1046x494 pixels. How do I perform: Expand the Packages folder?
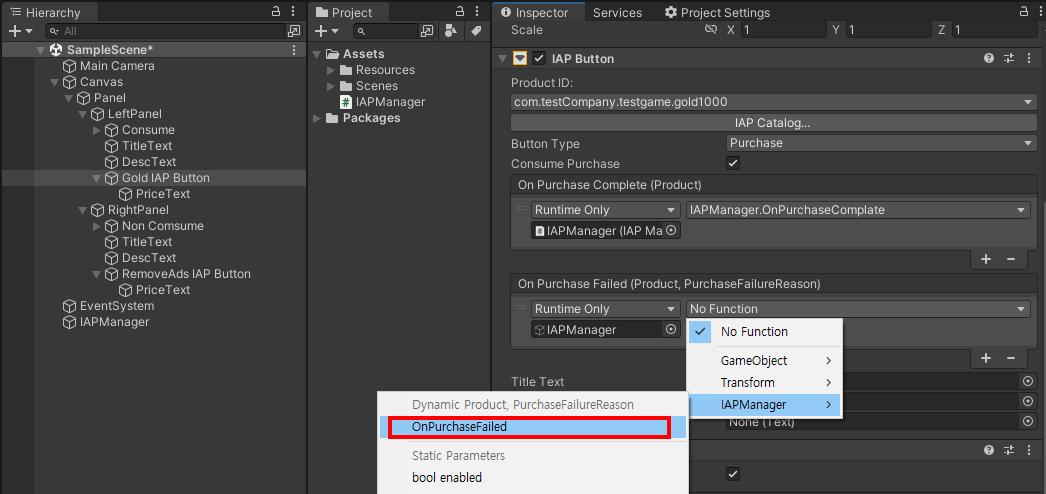317,118
